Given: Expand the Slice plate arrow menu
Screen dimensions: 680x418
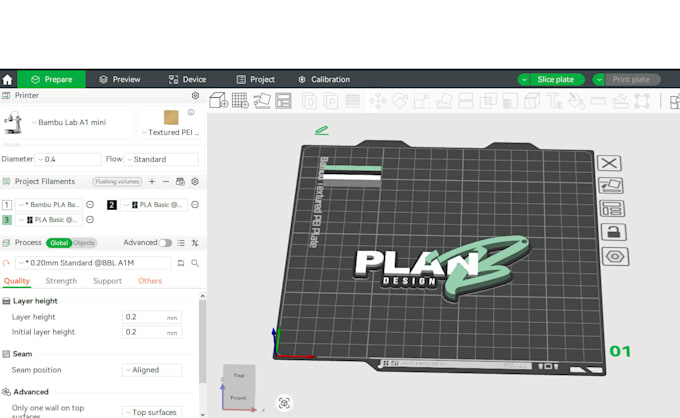Looking at the screenshot, I should [x=524, y=80].
